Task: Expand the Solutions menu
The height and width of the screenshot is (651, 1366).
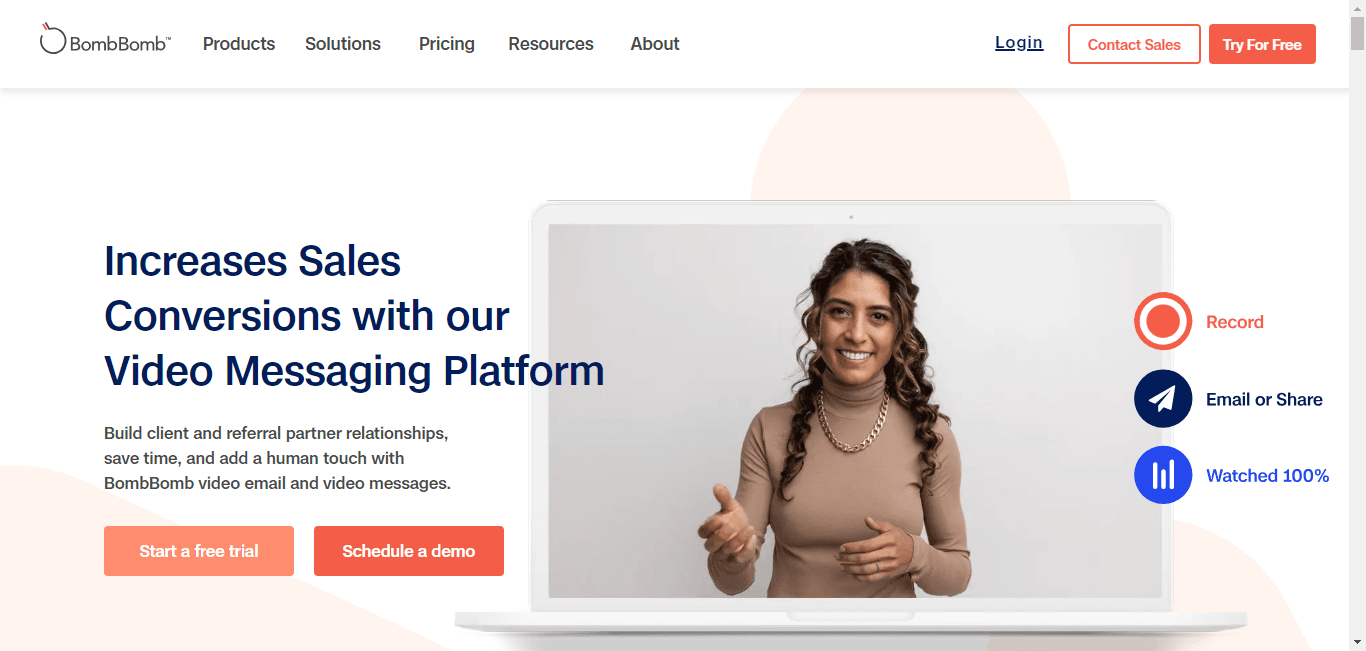Action: tap(343, 44)
